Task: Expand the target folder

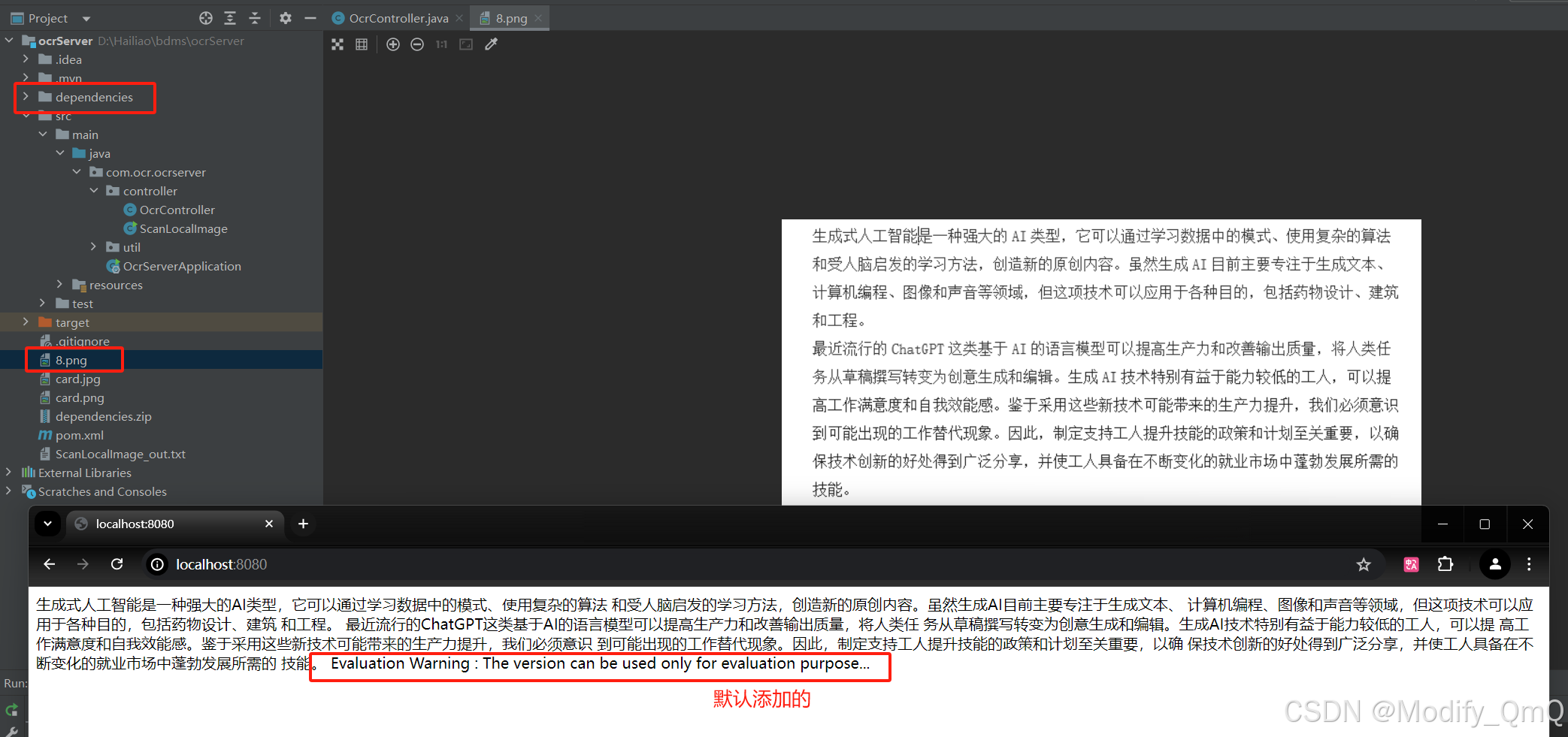Action: pos(26,322)
